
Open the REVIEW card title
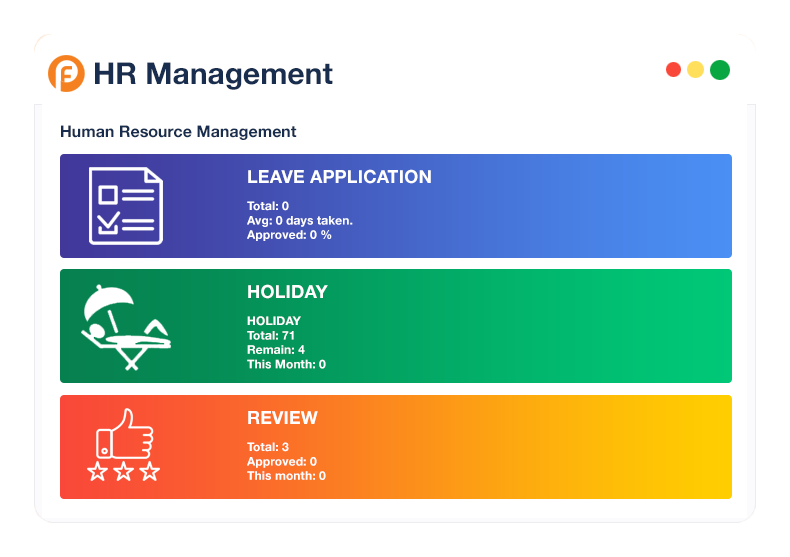click(282, 417)
